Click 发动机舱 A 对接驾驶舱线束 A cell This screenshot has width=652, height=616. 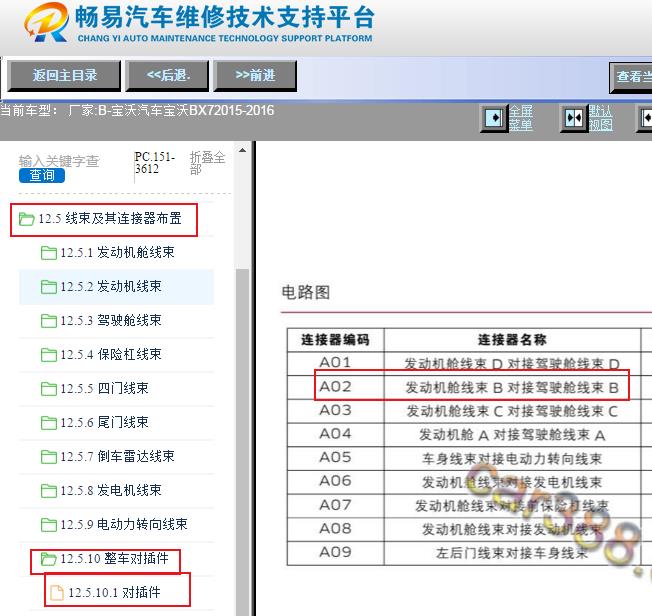coord(512,435)
